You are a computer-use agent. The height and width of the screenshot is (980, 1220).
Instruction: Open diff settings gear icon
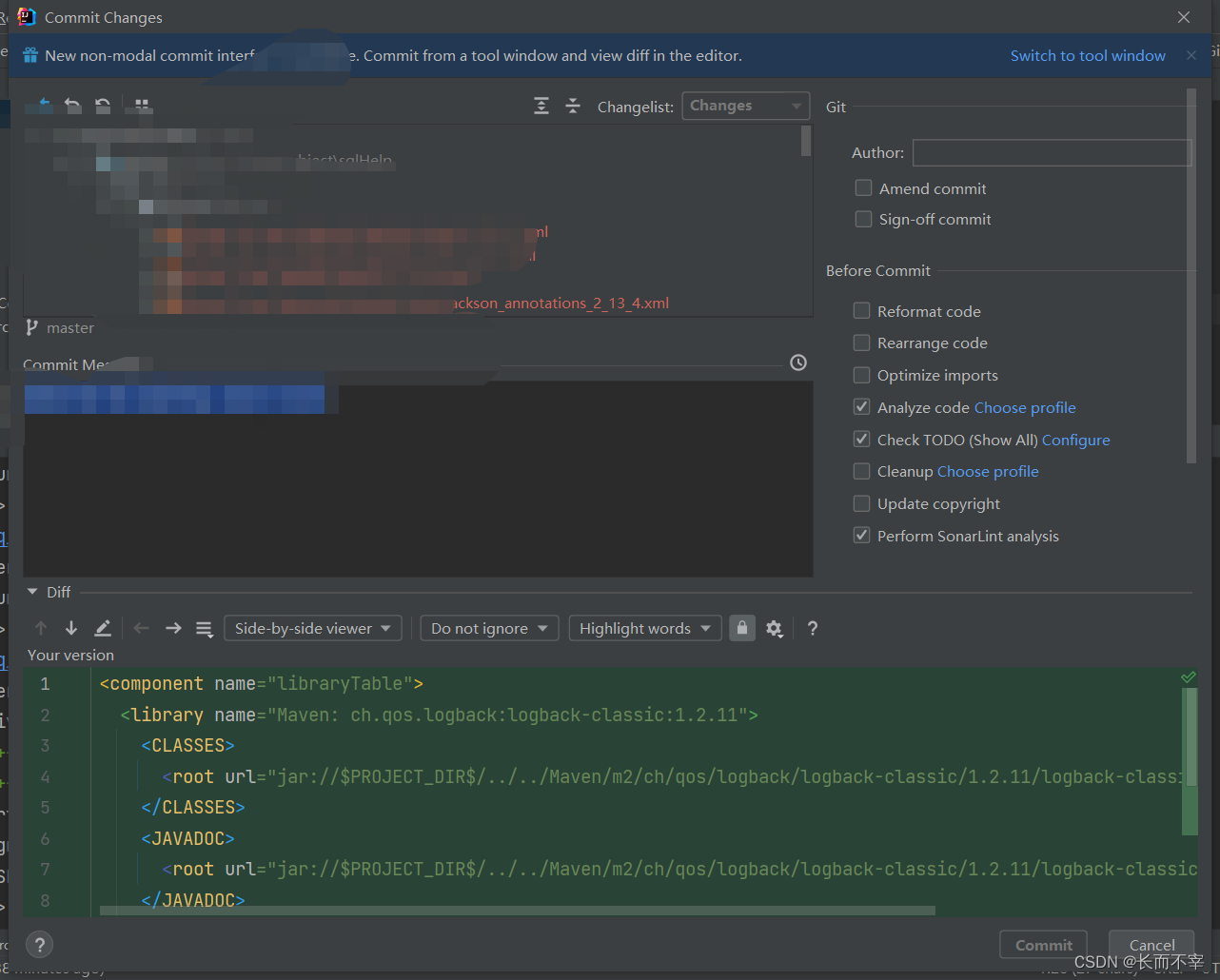(775, 628)
